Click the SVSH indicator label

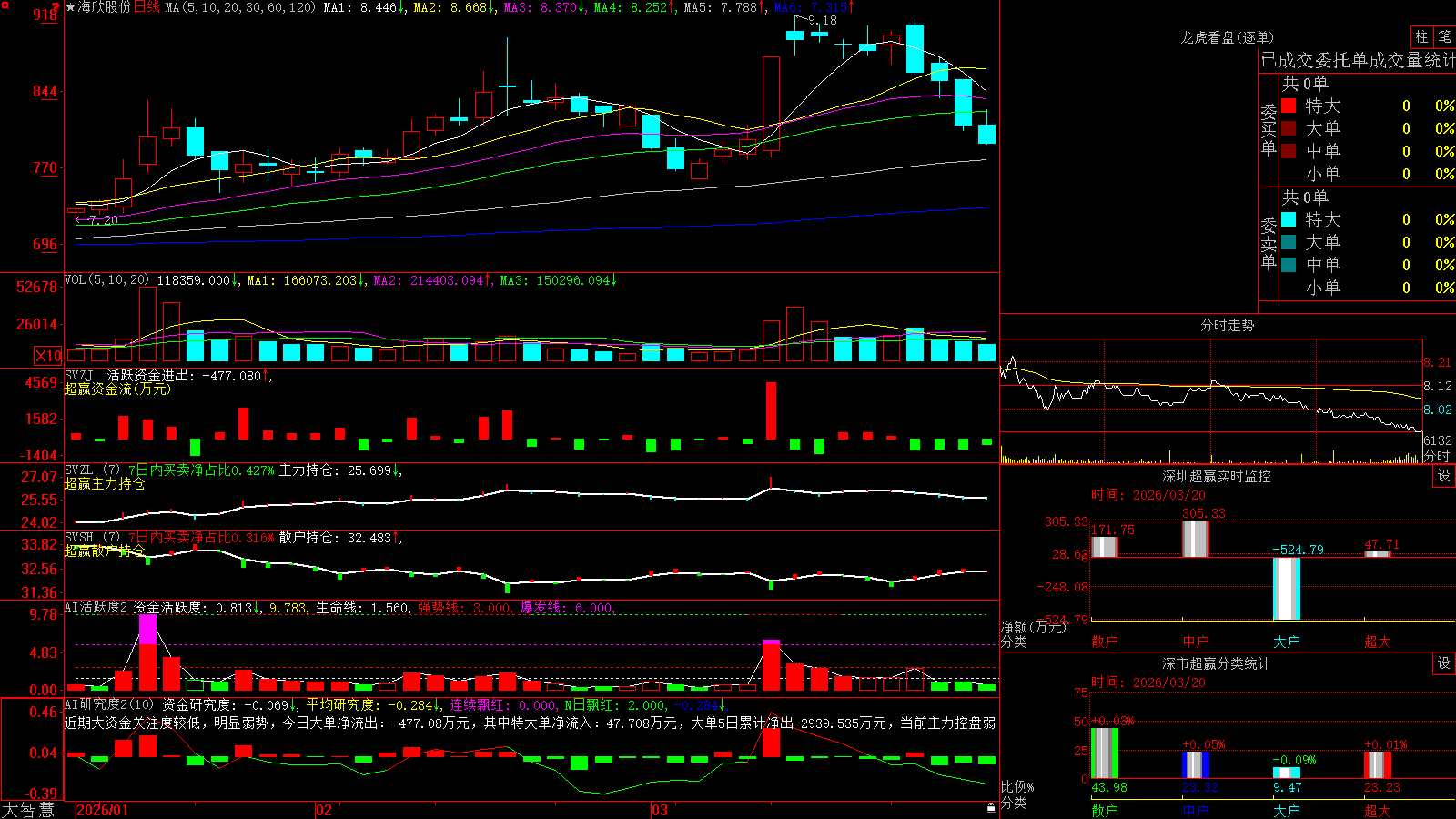tap(79, 537)
